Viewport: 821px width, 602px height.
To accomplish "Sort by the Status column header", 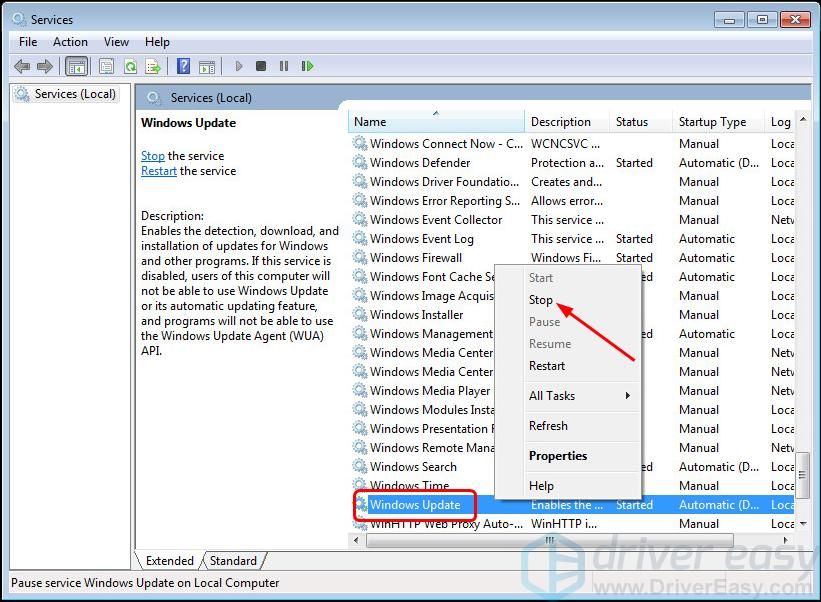I will pyautogui.click(x=641, y=121).
